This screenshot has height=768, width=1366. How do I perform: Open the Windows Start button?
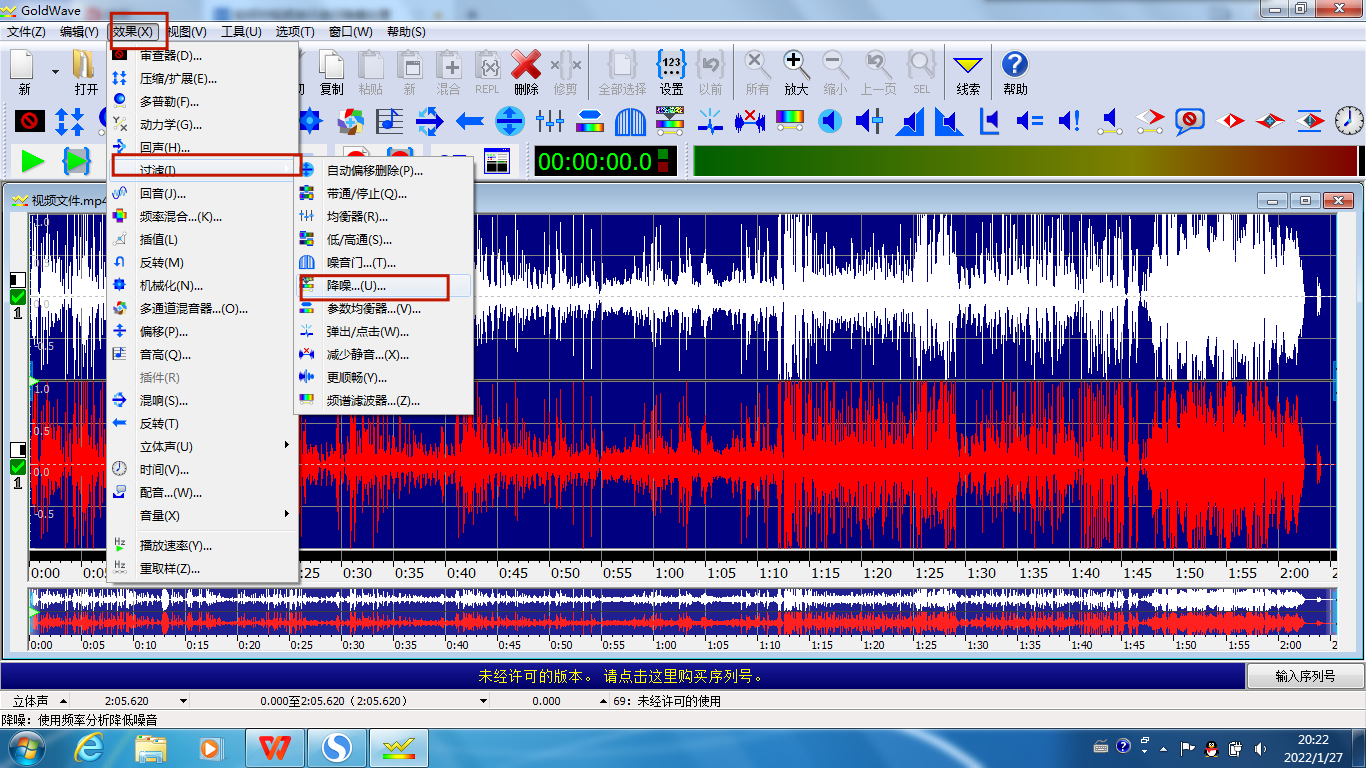click(x=27, y=747)
